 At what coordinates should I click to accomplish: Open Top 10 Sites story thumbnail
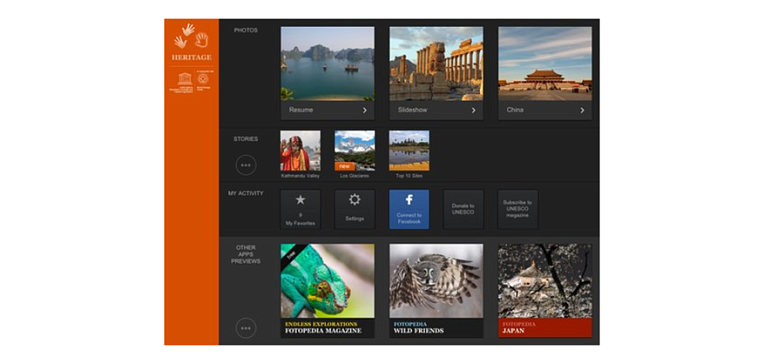409,151
